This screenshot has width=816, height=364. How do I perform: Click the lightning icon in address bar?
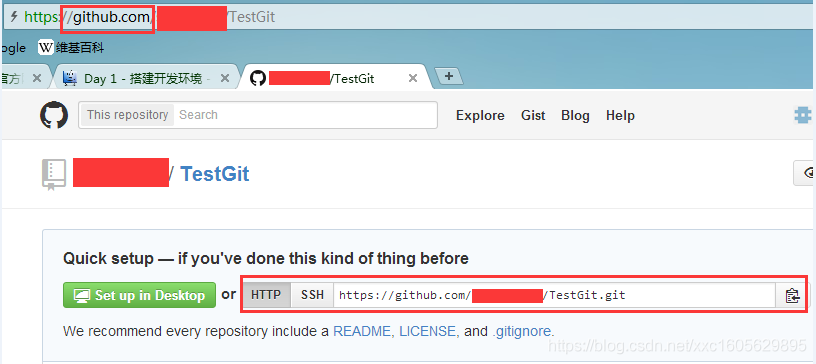14,17
